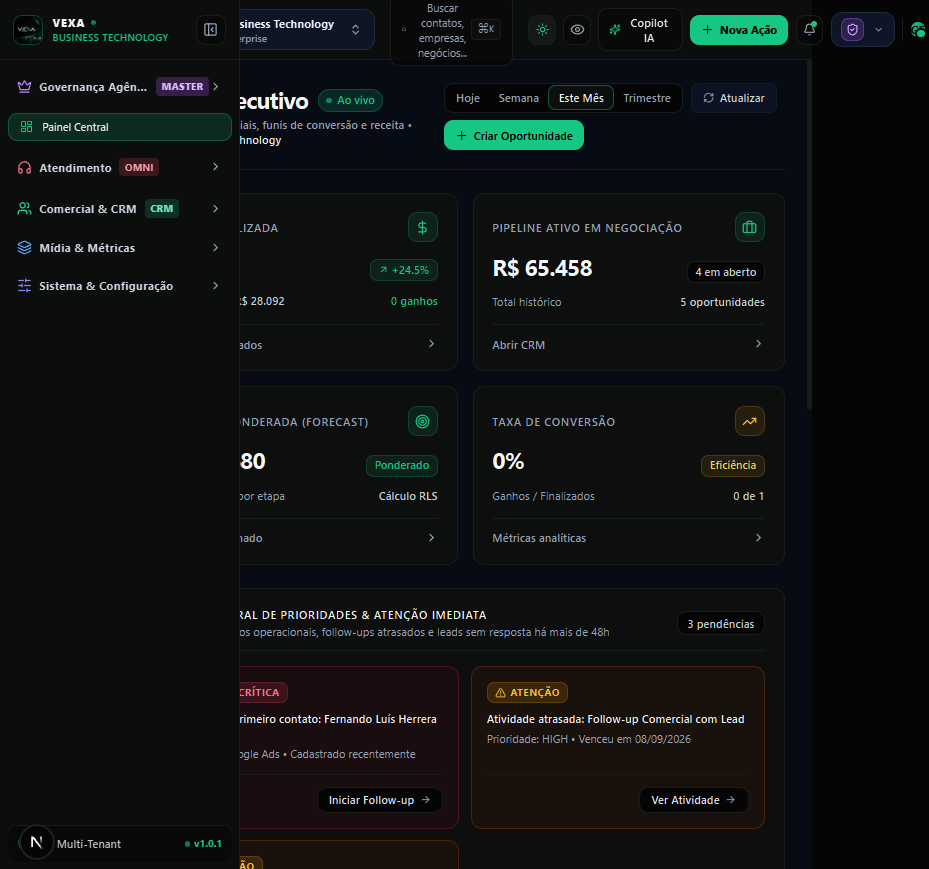Click the dollar sign revenue icon
Viewport: 929px width, 869px height.
[x=422, y=227]
